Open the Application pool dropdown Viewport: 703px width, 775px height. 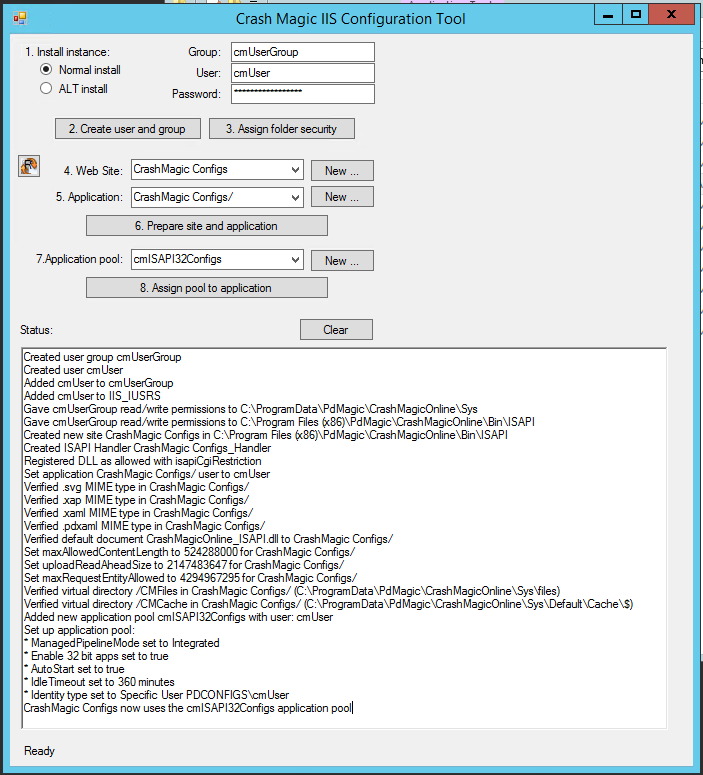pos(218,259)
